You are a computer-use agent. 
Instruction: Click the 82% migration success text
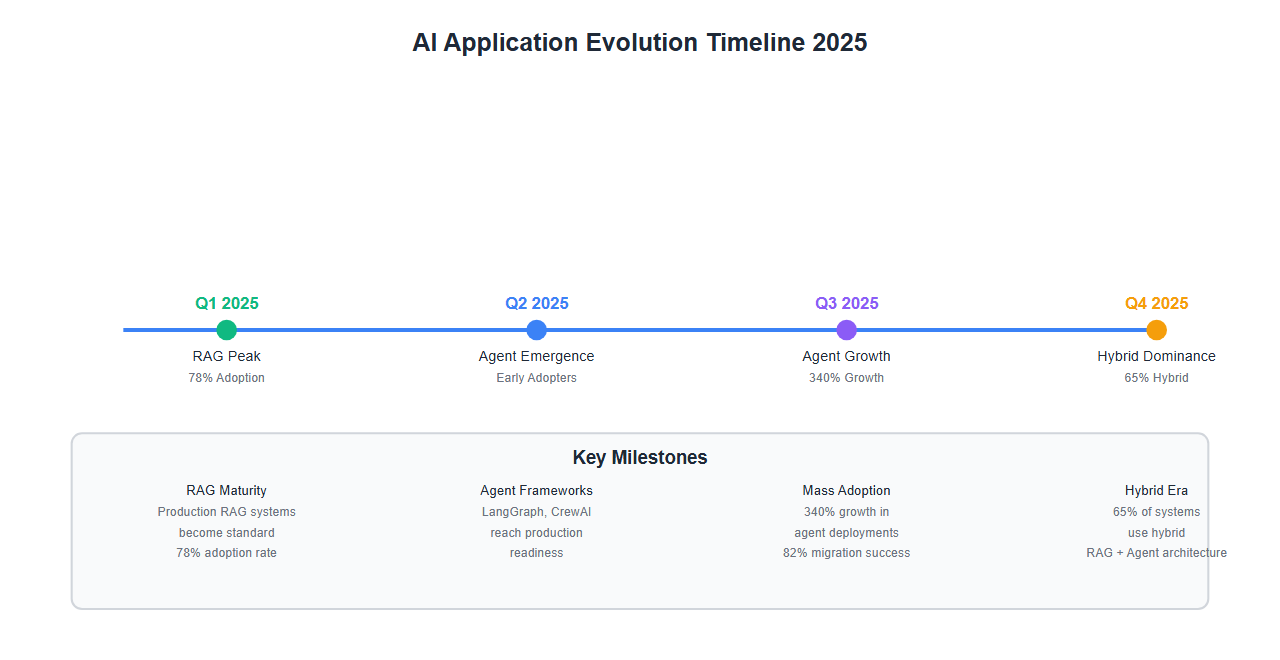(x=847, y=553)
